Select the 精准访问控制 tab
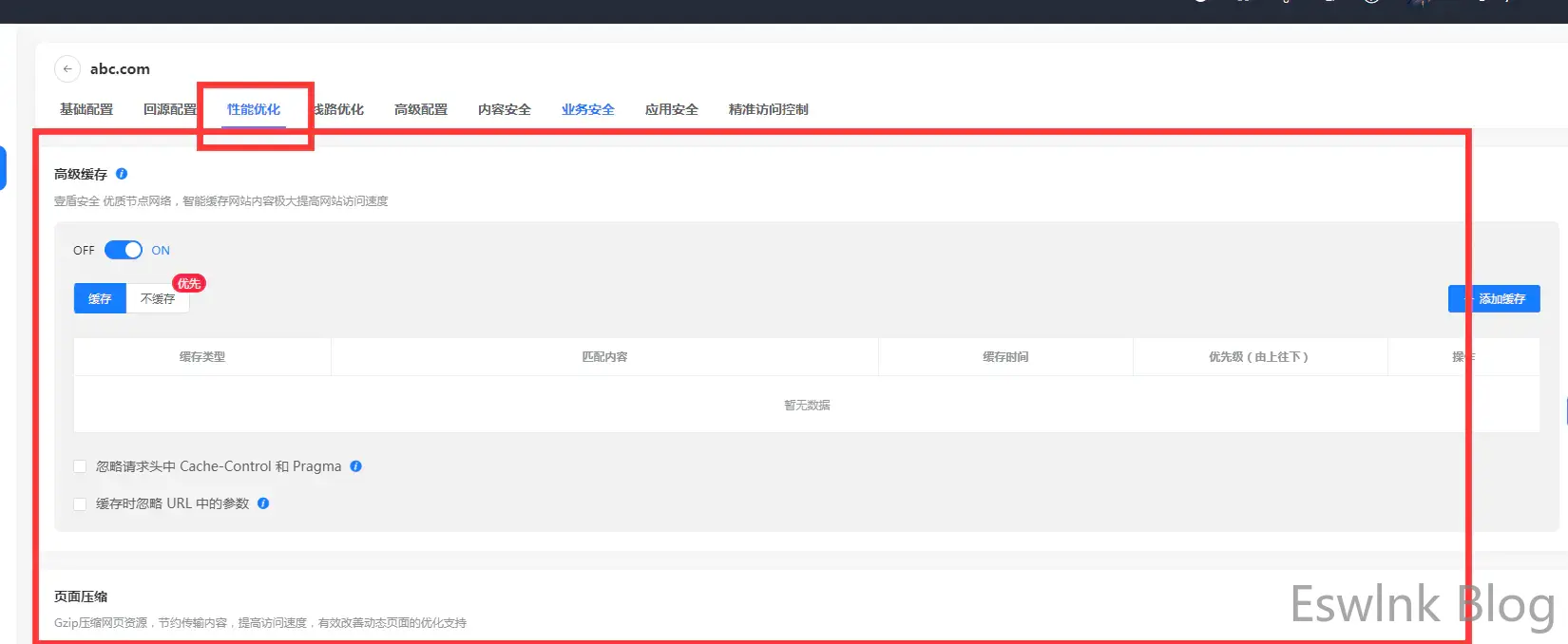Viewport: 1568px width, 644px height. coord(768,109)
